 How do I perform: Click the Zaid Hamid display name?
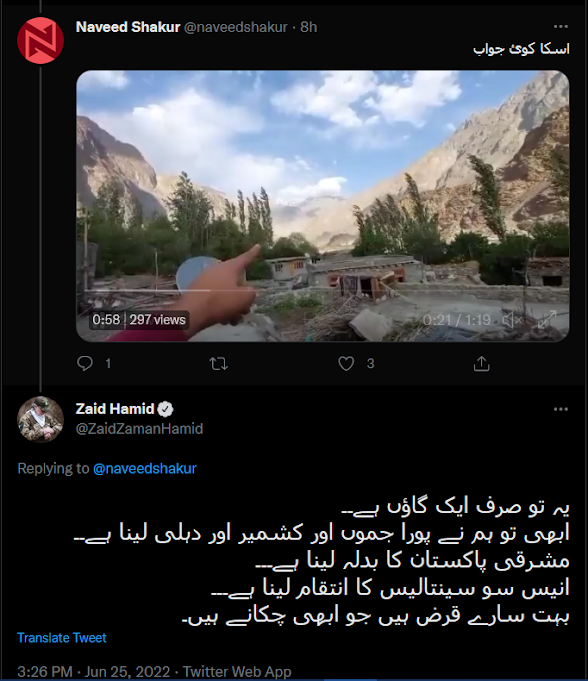[115, 409]
